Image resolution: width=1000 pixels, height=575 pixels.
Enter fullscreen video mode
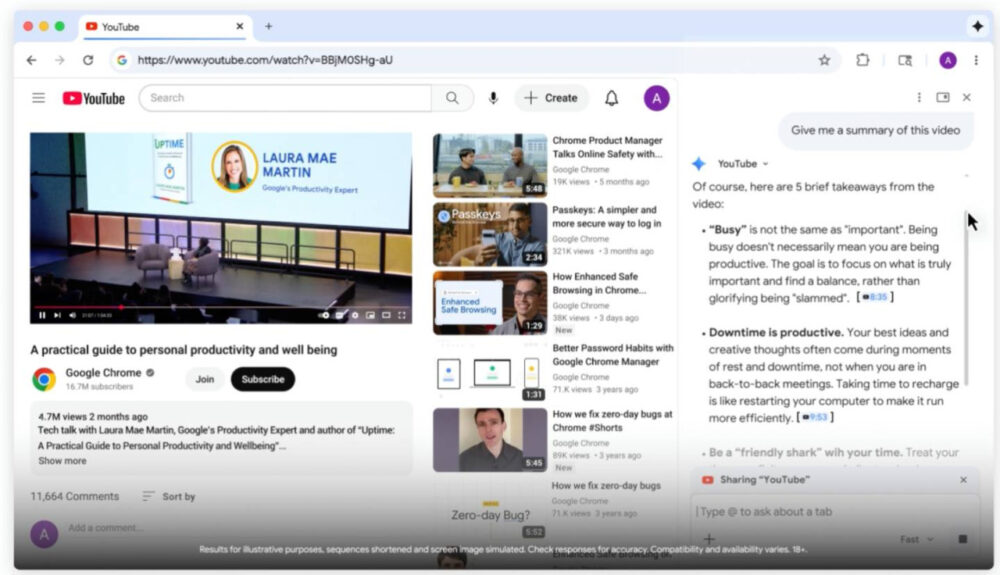(x=402, y=315)
